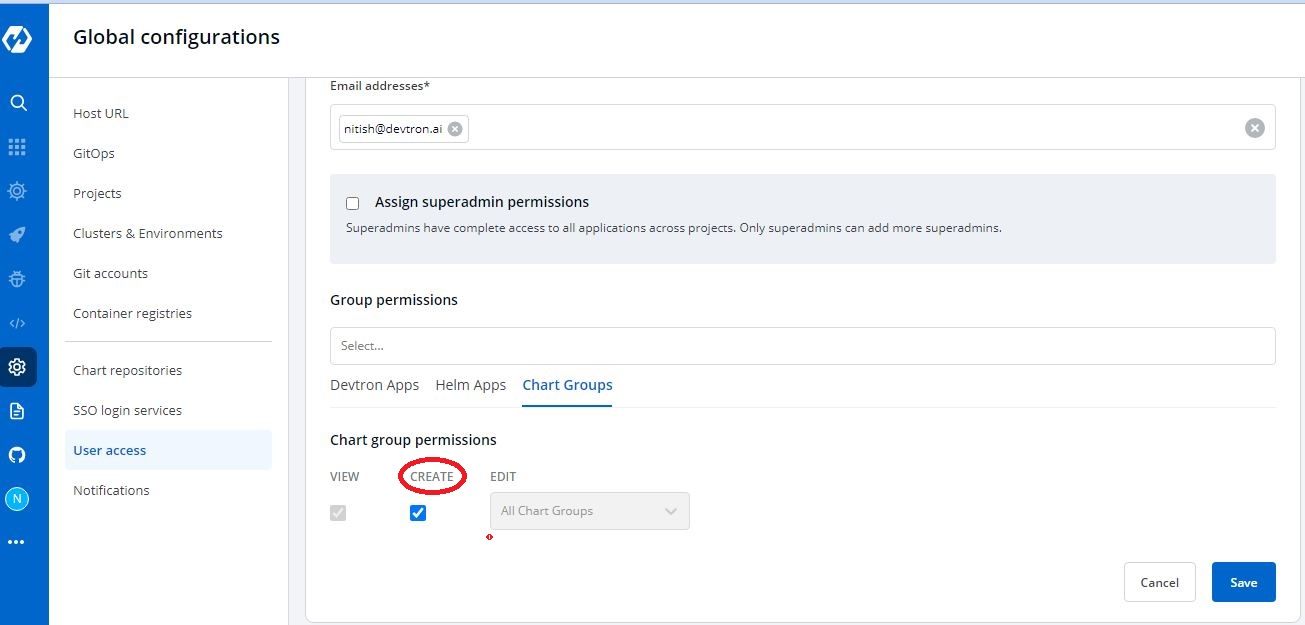Image resolution: width=1305 pixels, height=625 pixels.
Task: Click the rocket deploy icon in sidebar
Action: click(x=17, y=235)
